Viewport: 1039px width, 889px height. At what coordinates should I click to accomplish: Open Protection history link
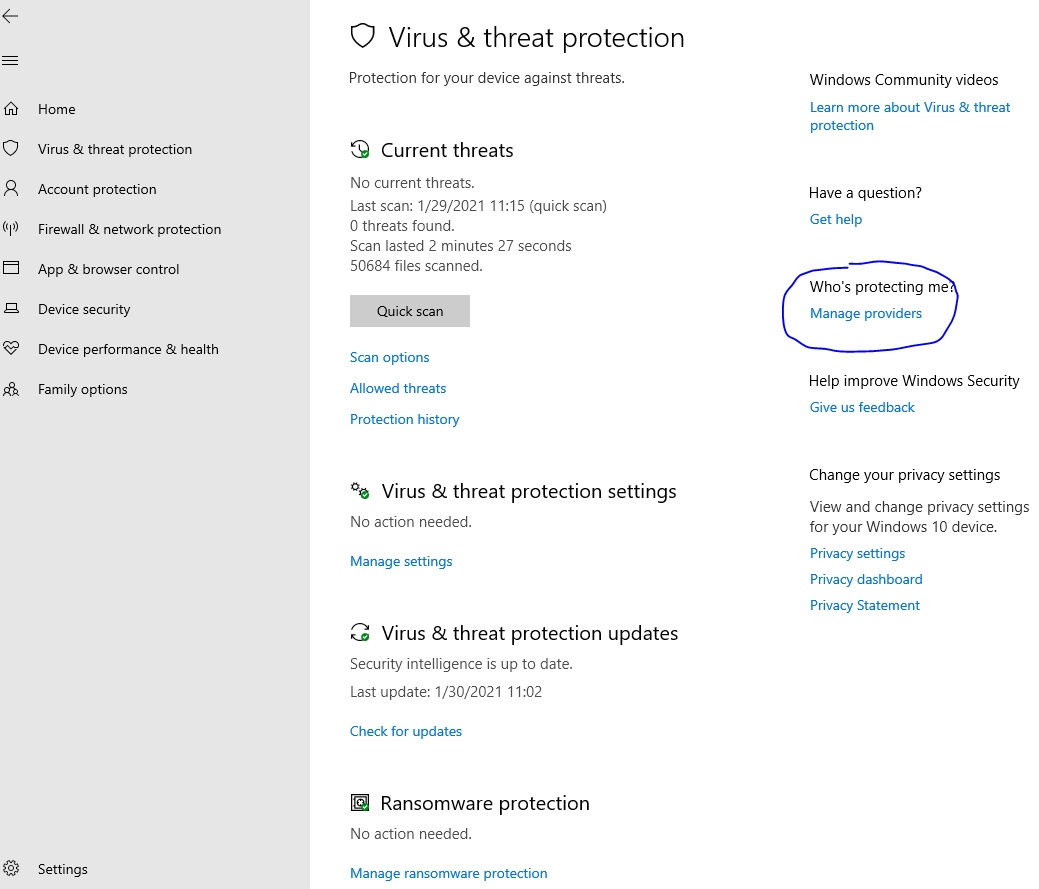tap(404, 419)
